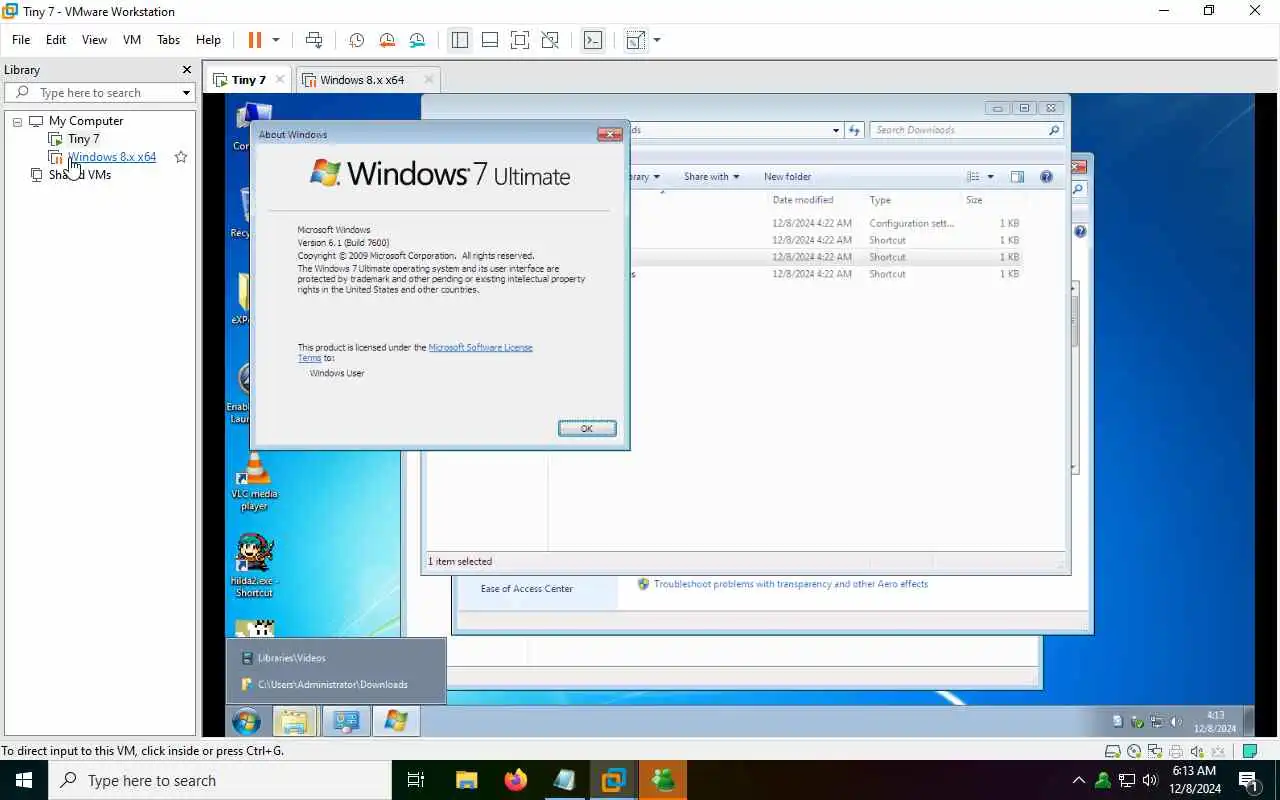Toggle the library sidebar view icon

(460, 40)
